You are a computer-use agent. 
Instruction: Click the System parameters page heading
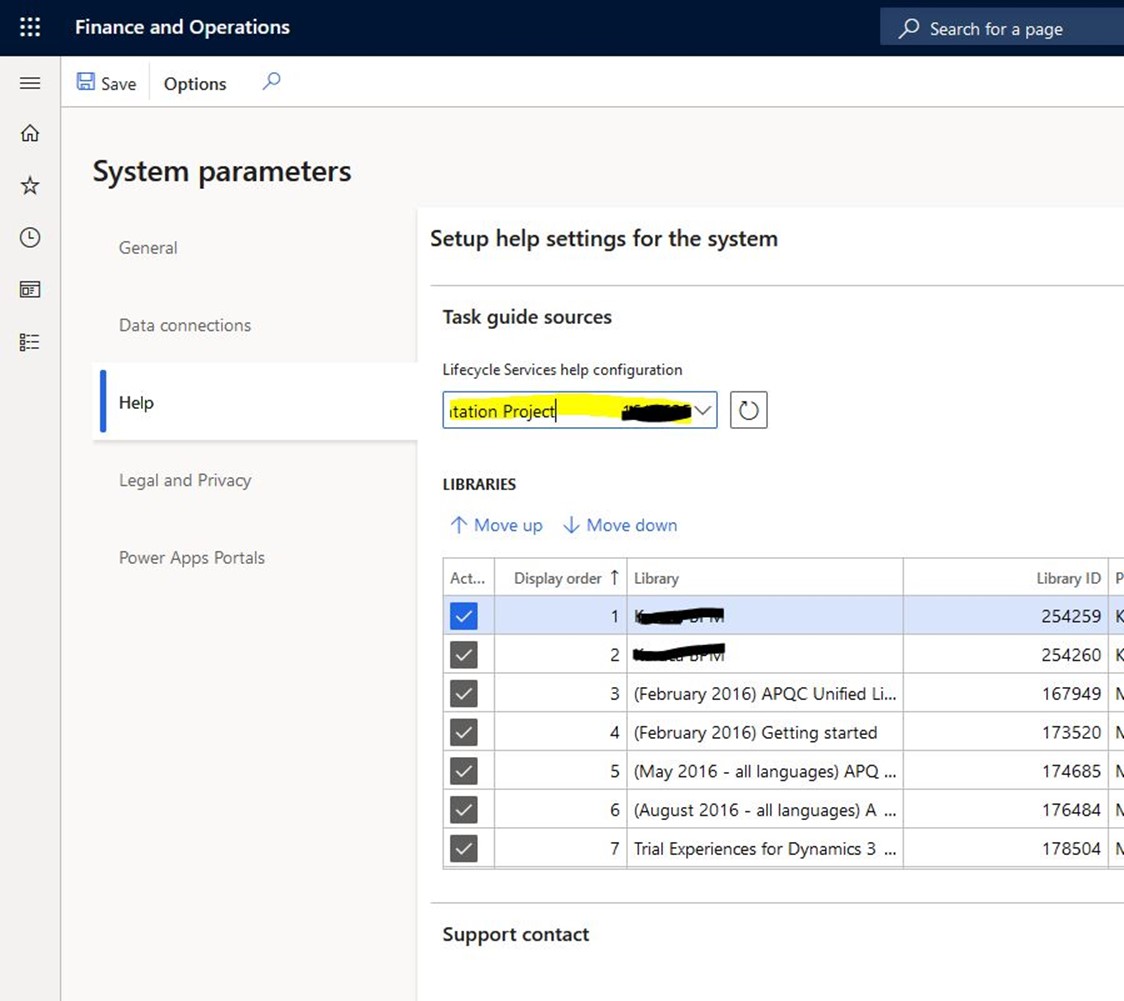coord(222,172)
